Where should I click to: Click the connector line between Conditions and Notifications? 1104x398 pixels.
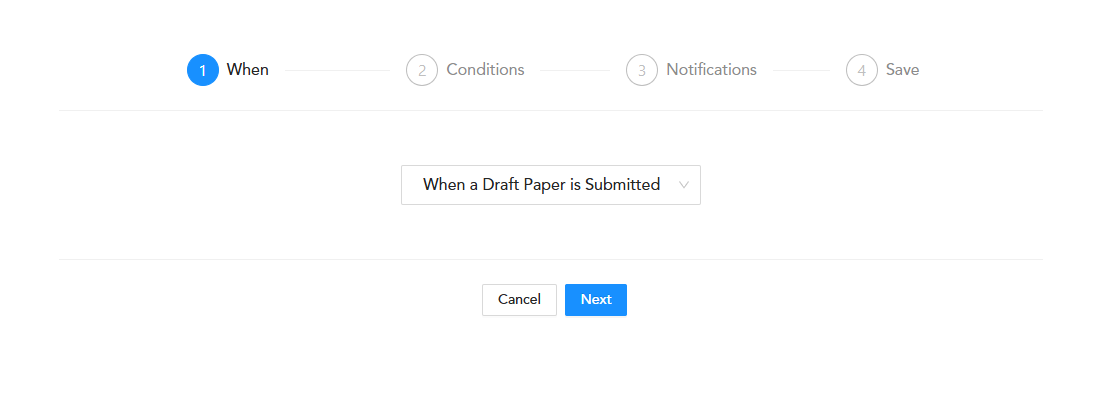(x=575, y=70)
